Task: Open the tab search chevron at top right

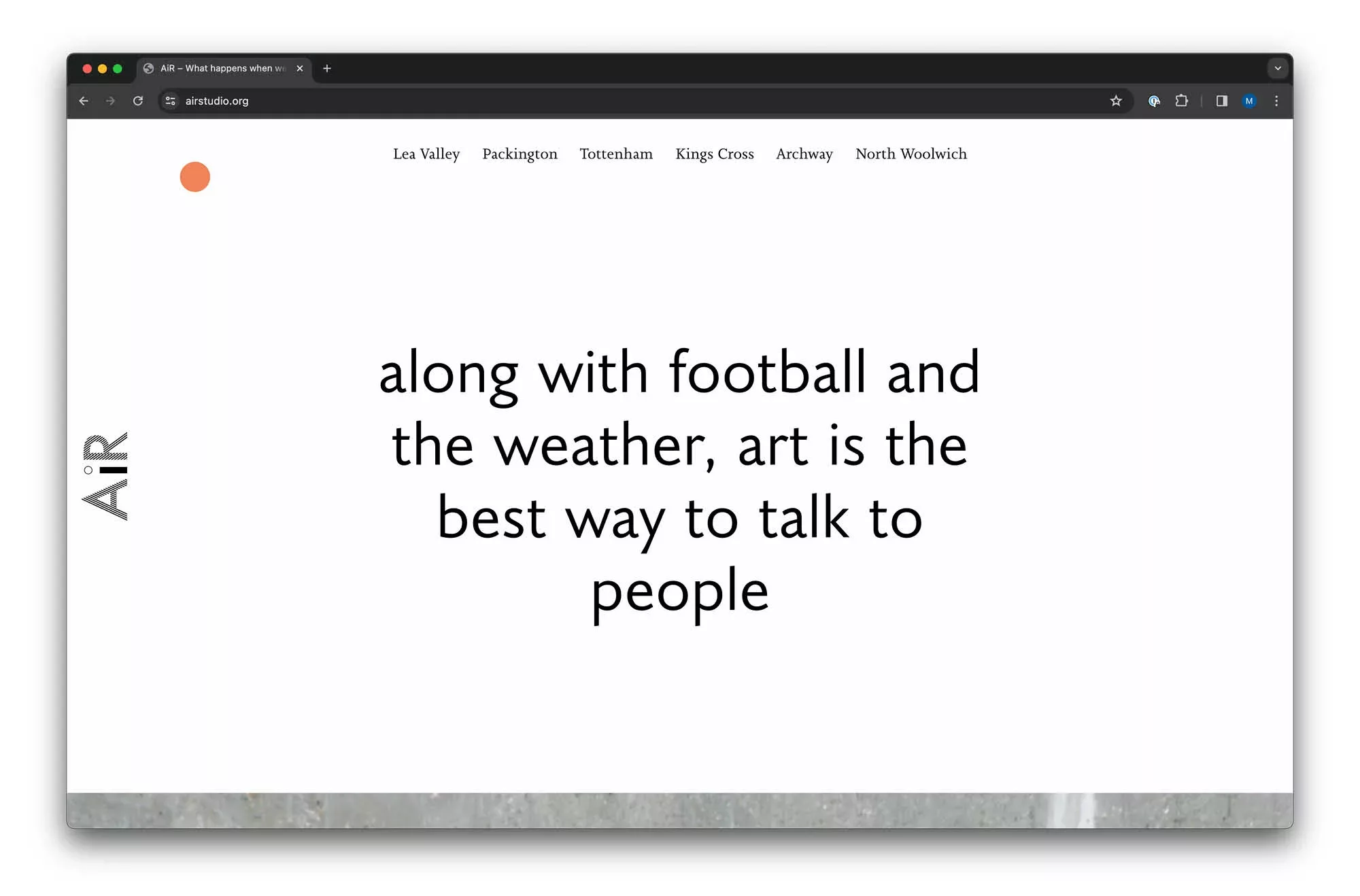Action: pos(1278,68)
